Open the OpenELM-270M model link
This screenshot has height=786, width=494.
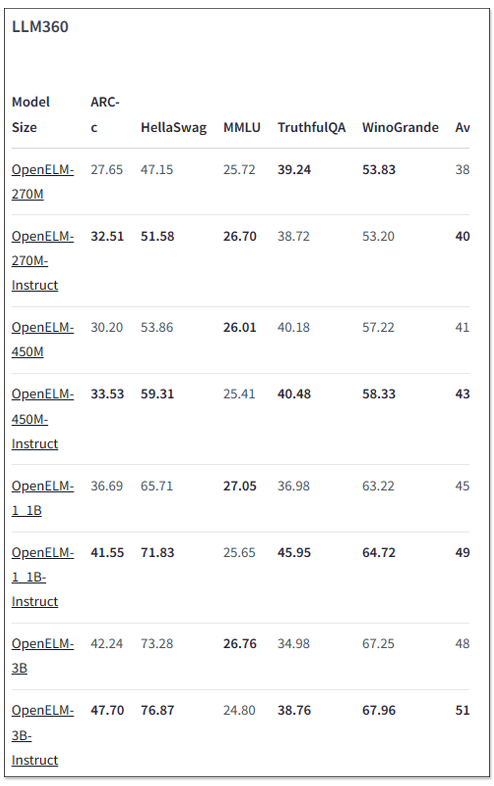(x=43, y=181)
